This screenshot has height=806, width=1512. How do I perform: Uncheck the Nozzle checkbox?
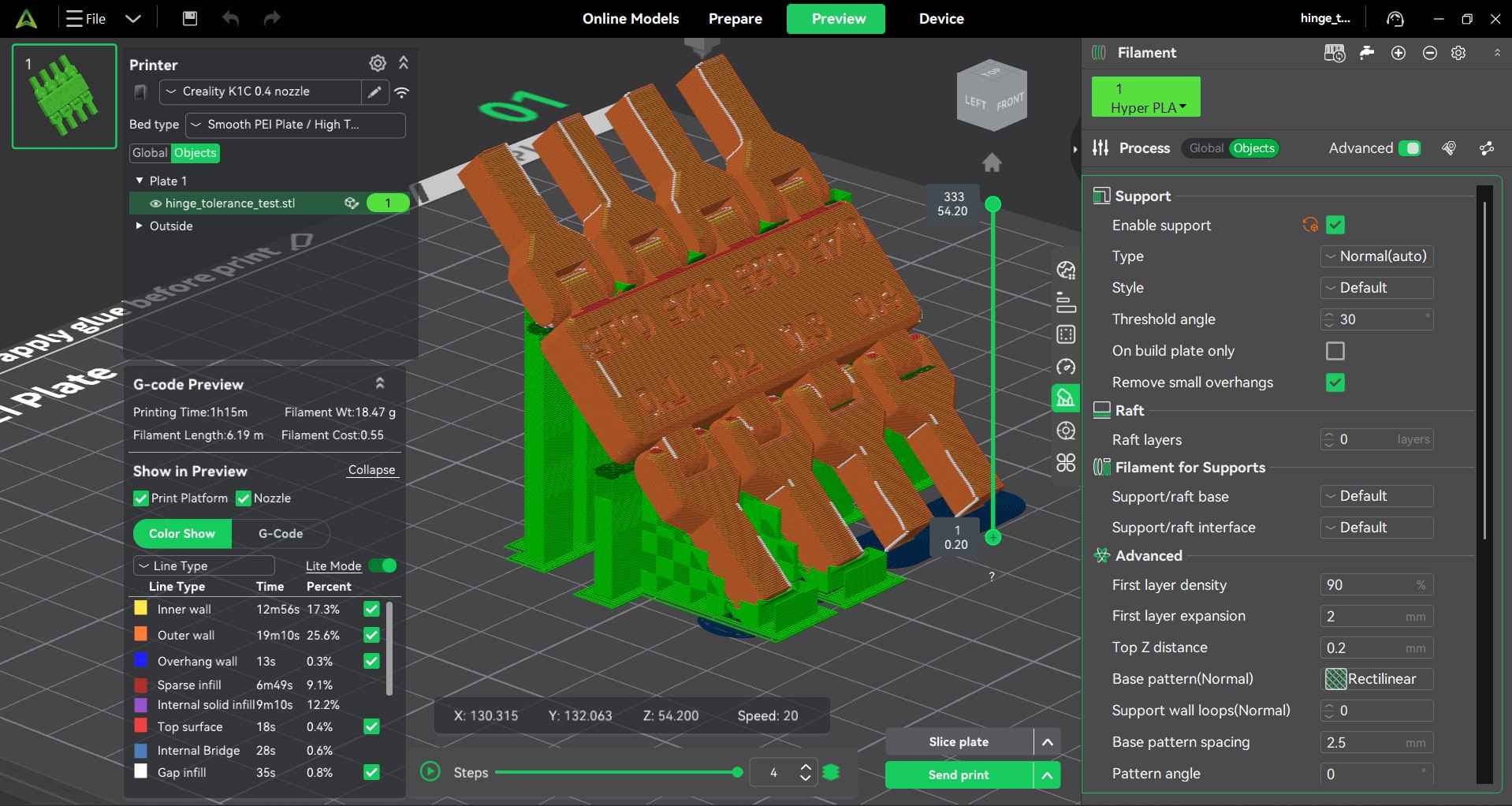[x=244, y=498]
